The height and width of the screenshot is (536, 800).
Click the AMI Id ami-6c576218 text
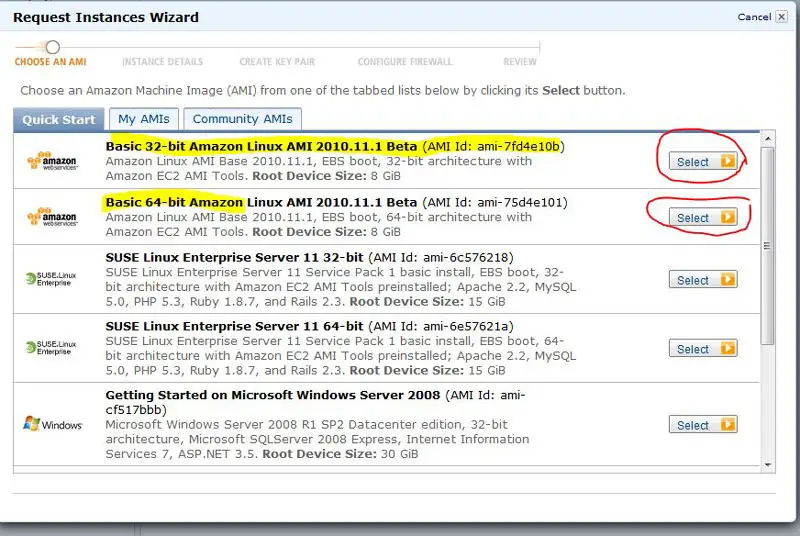(441, 258)
